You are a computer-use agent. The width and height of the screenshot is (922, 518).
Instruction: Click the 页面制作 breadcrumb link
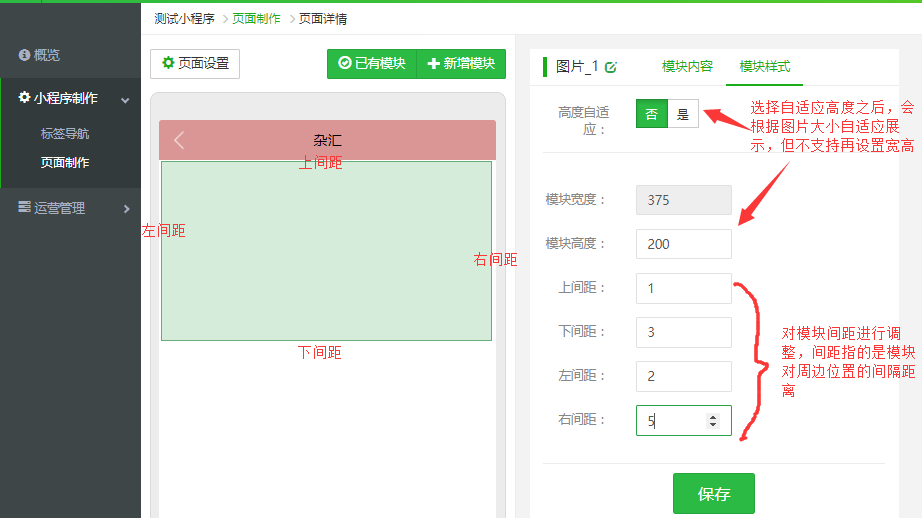click(257, 18)
